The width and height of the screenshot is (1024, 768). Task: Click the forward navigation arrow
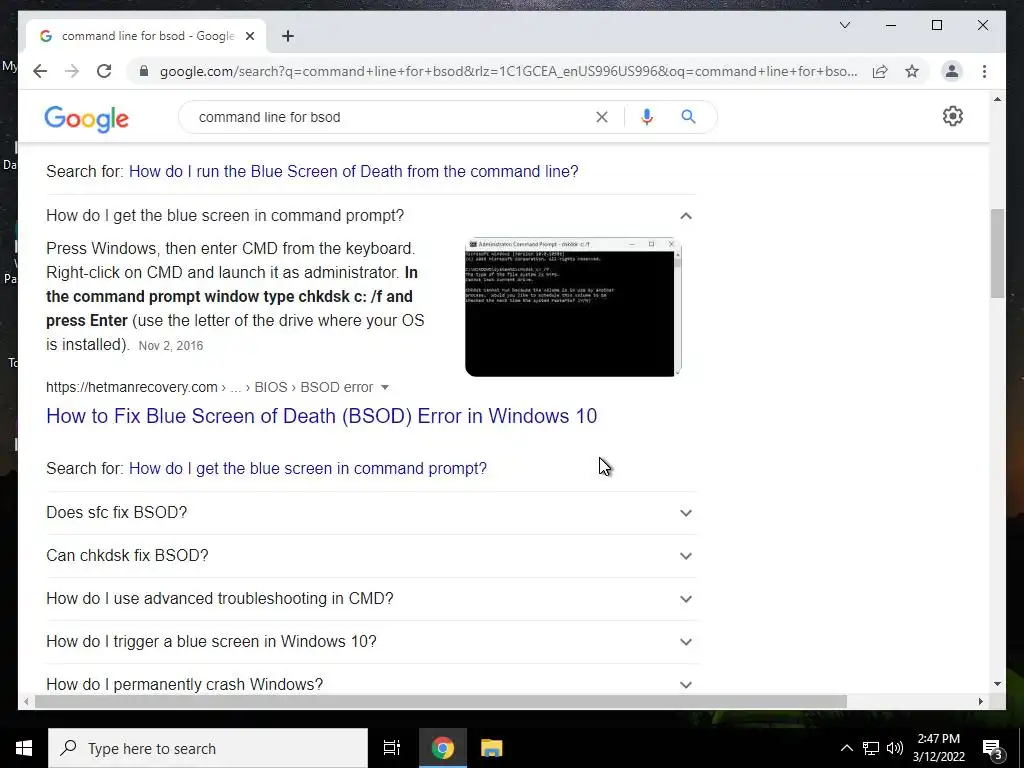click(x=72, y=71)
